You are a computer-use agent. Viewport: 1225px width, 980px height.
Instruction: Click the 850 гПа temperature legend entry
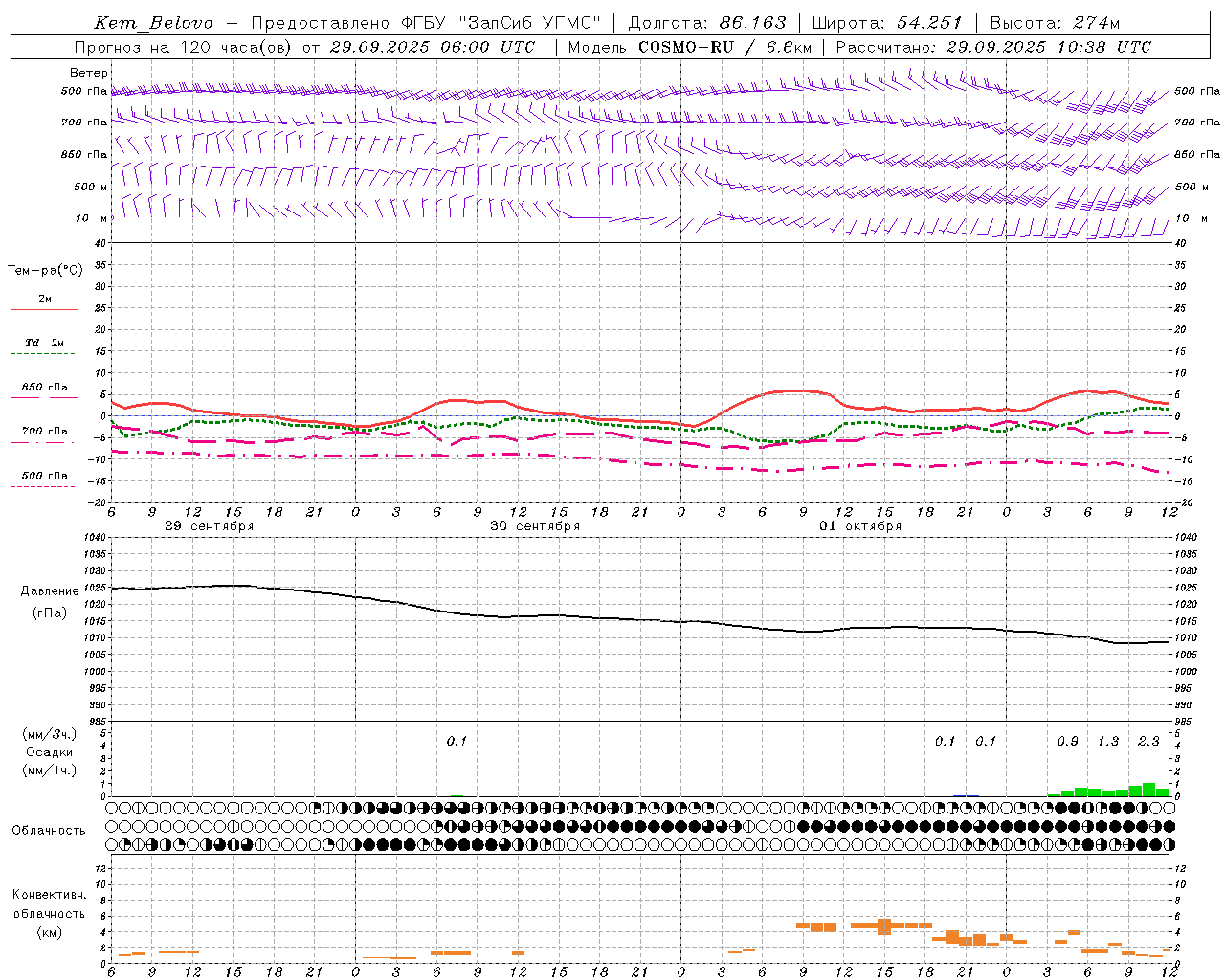45,388
